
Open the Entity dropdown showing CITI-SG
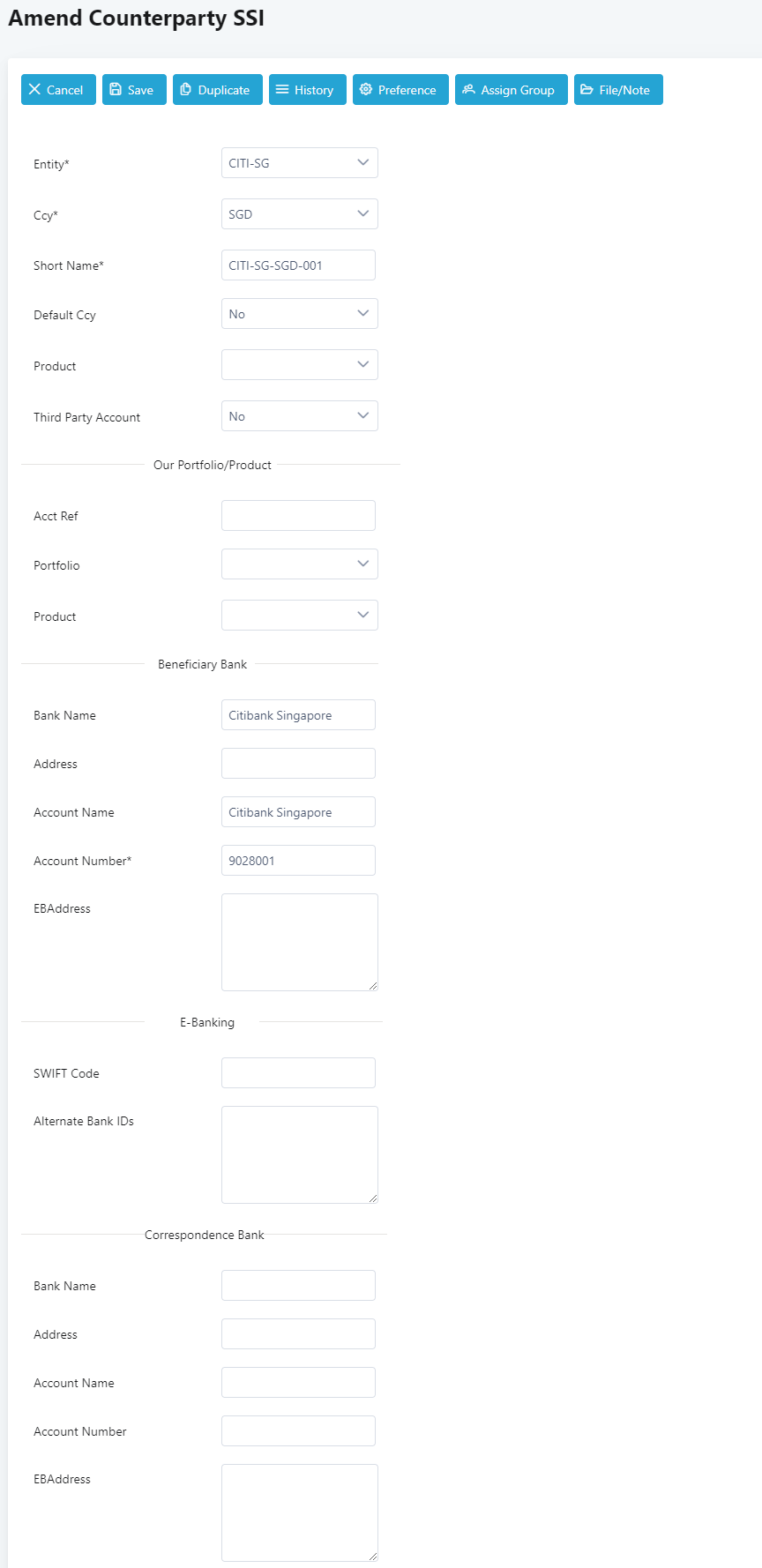(x=299, y=163)
